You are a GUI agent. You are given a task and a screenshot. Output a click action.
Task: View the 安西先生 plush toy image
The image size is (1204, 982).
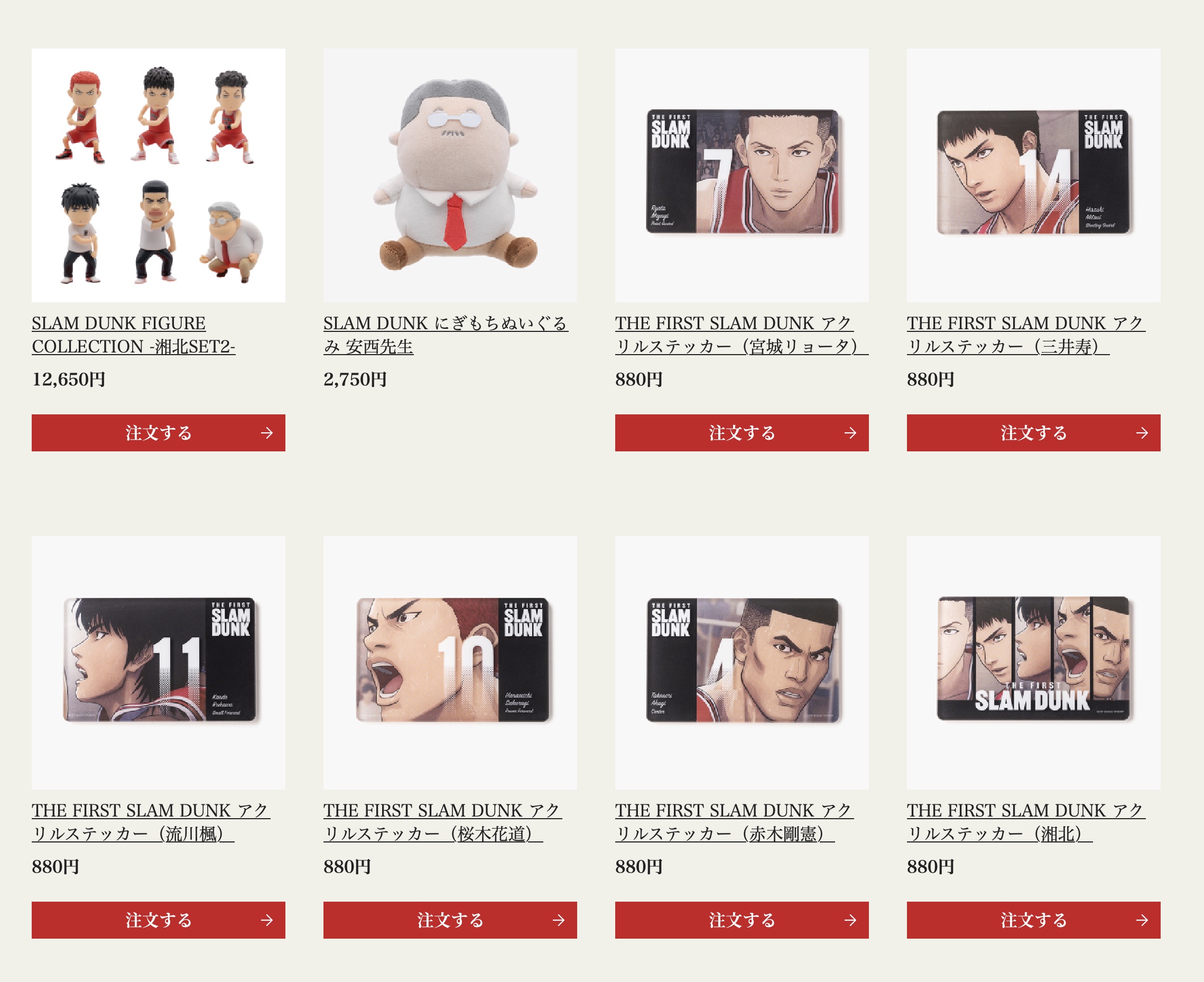450,175
